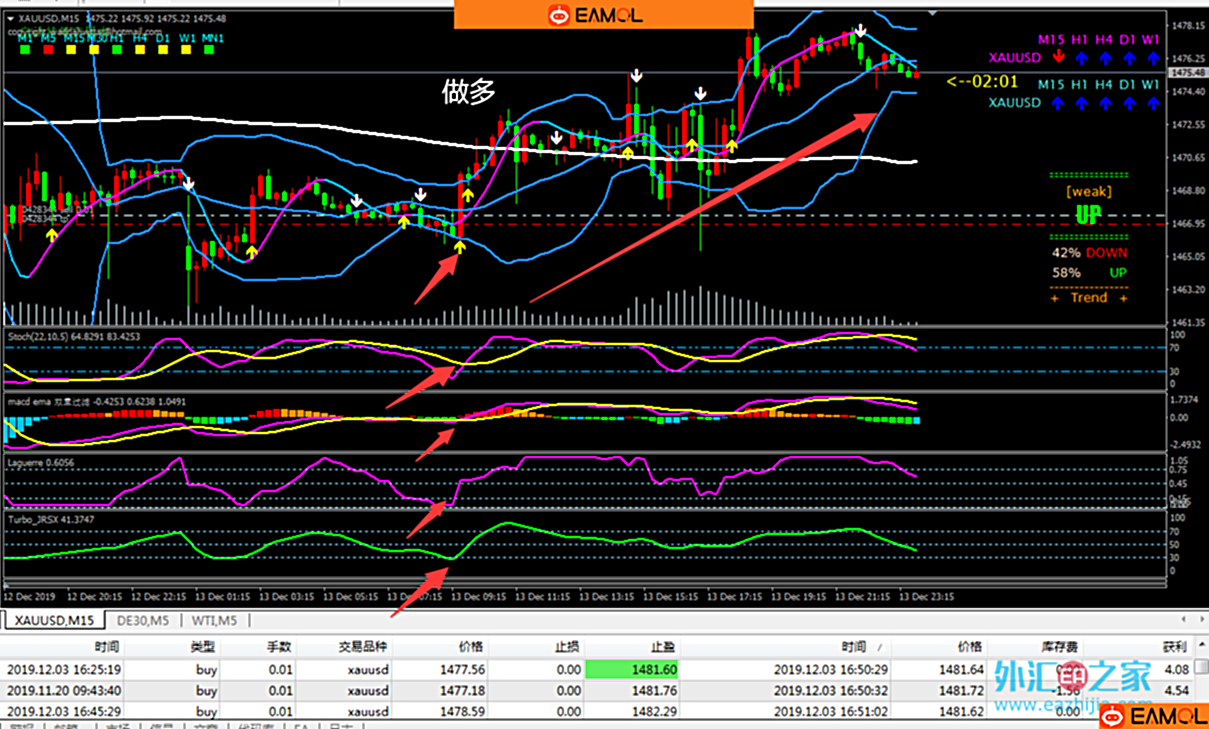Image resolution: width=1209 pixels, height=729 pixels.
Task: Click the close time 2019.12.03 16:51:02
Action: (x=831, y=711)
